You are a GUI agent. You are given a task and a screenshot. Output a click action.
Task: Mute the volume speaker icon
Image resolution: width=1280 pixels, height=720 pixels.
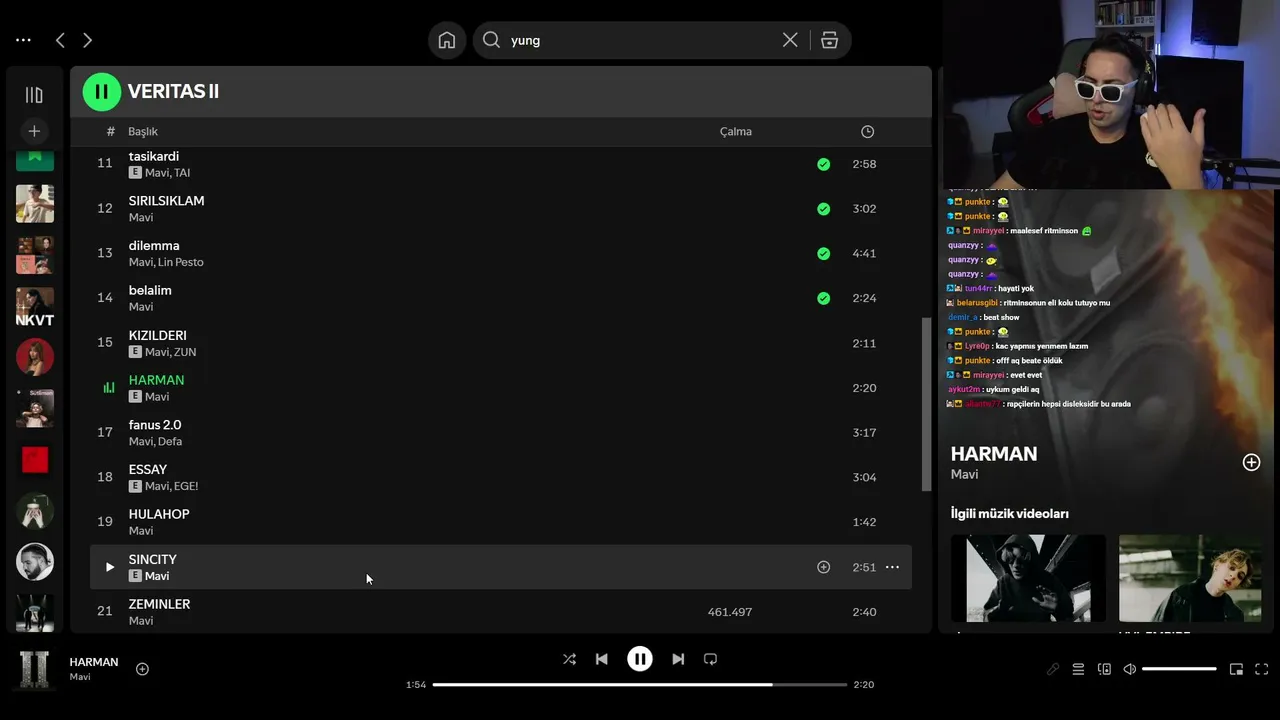[1130, 669]
